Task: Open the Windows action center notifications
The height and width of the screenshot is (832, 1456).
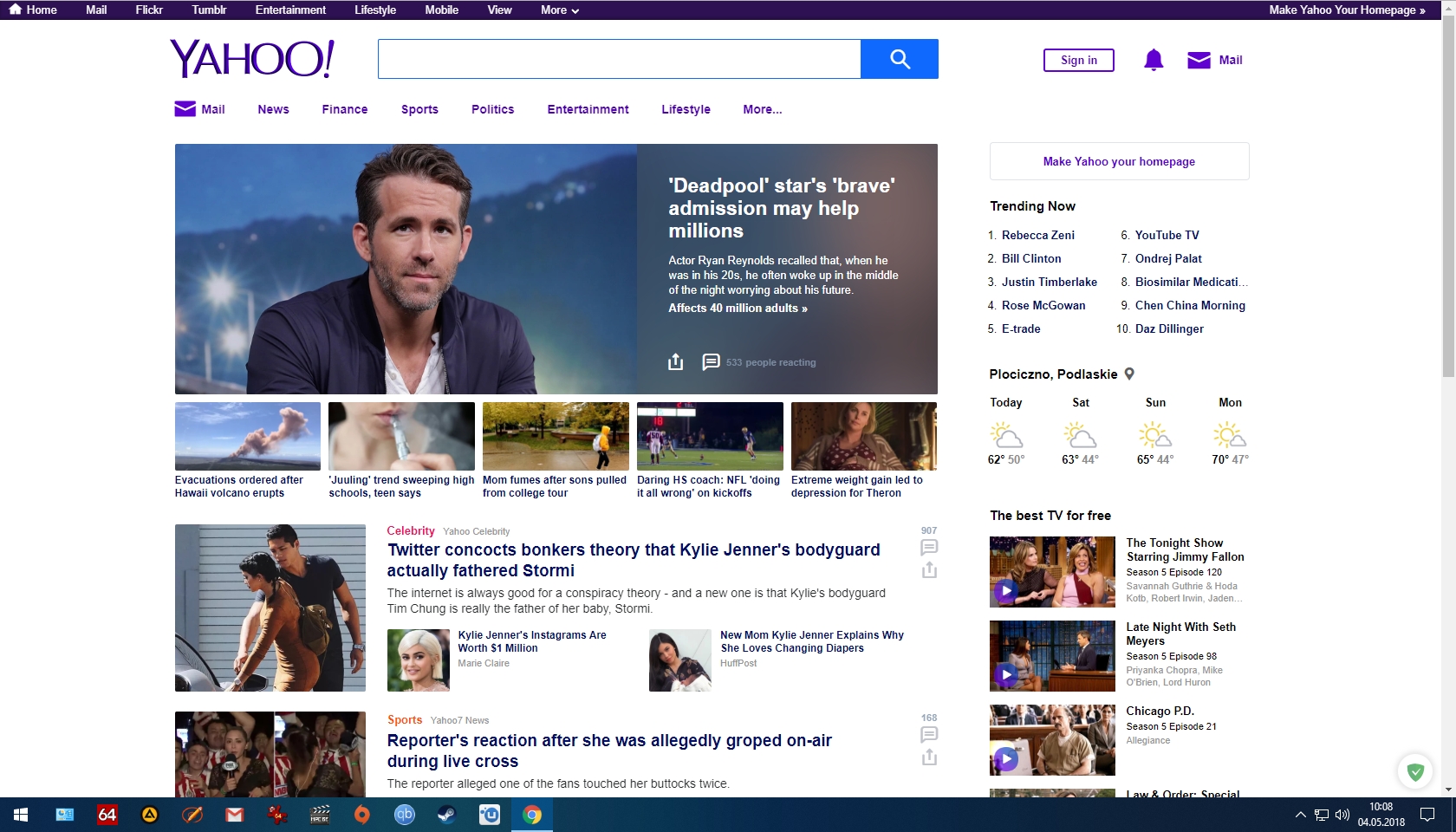Action: pyautogui.click(x=1427, y=815)
